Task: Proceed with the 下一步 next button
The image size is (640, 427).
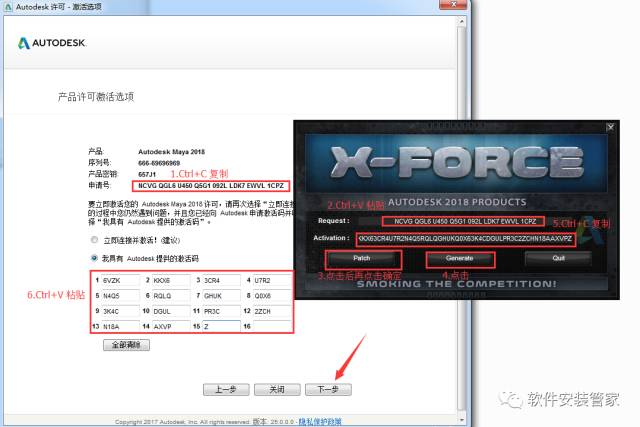Action: click(x=329, y=388)
